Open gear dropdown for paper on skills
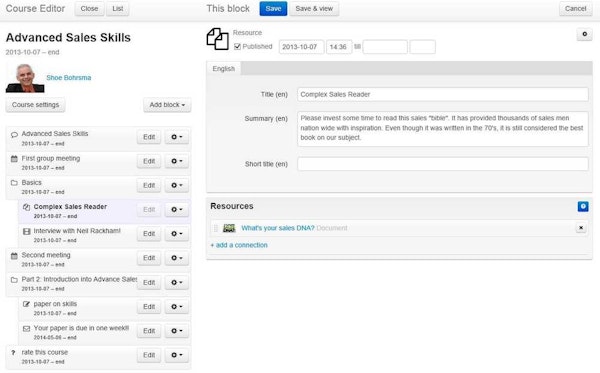This screenshot has width=600, height=373. tap(176, 306)
